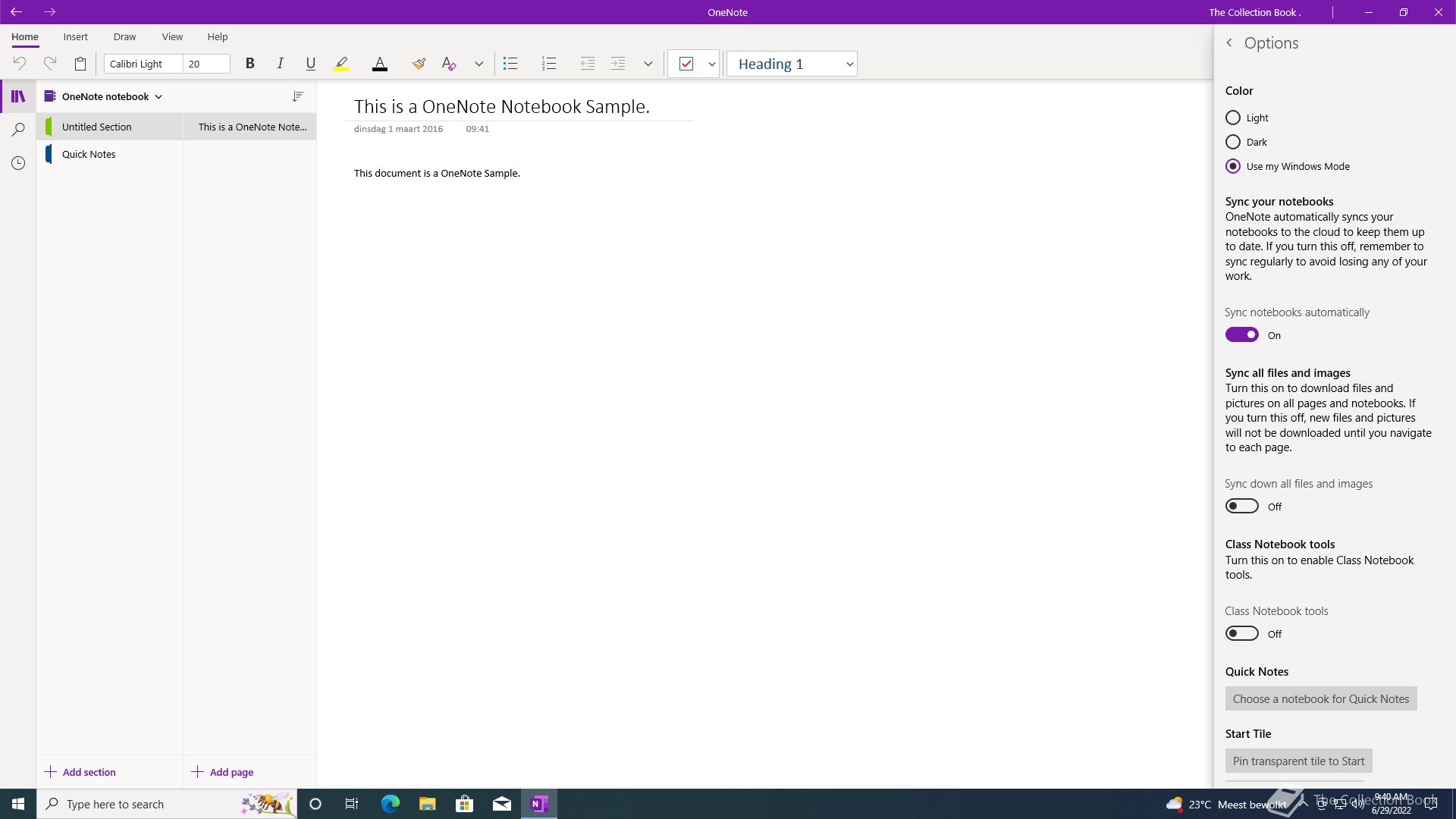The height and width of the screenshot is (819, 1456).
Task: Click the page title text
Action: coord(502,106)
